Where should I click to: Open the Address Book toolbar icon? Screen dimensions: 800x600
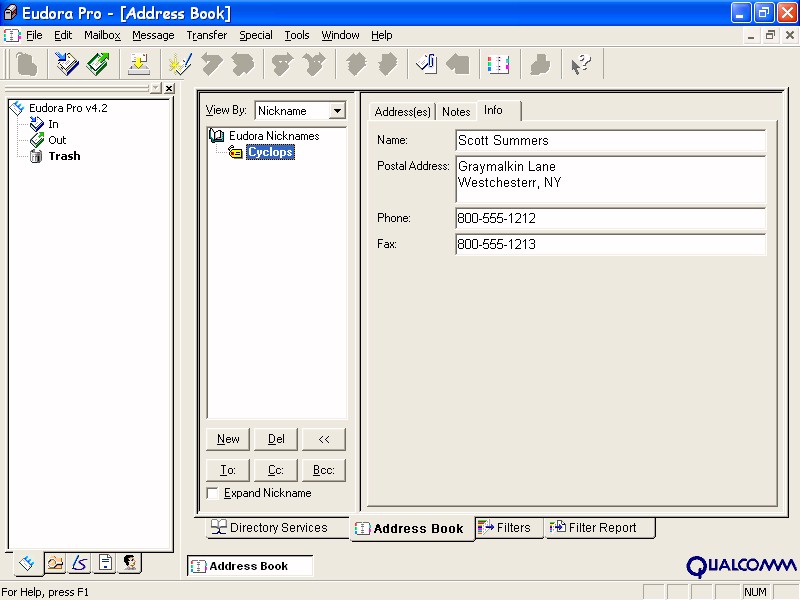498,64
